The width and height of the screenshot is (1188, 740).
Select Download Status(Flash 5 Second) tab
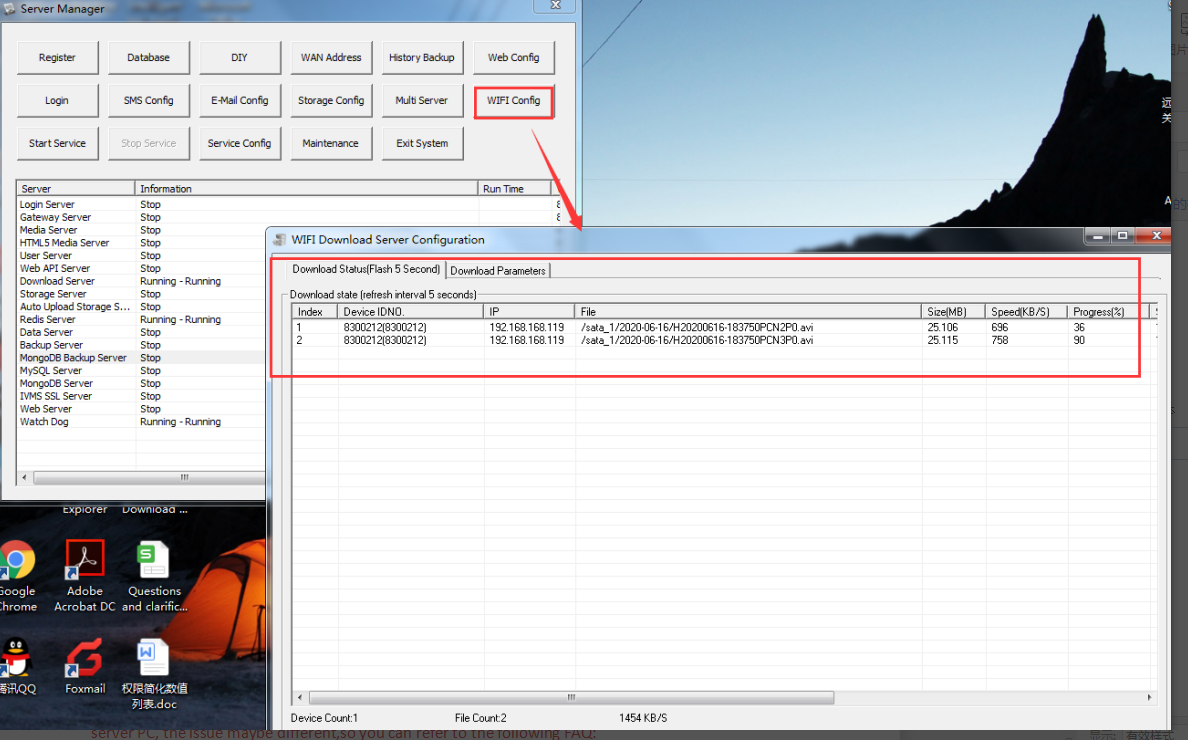366,270
